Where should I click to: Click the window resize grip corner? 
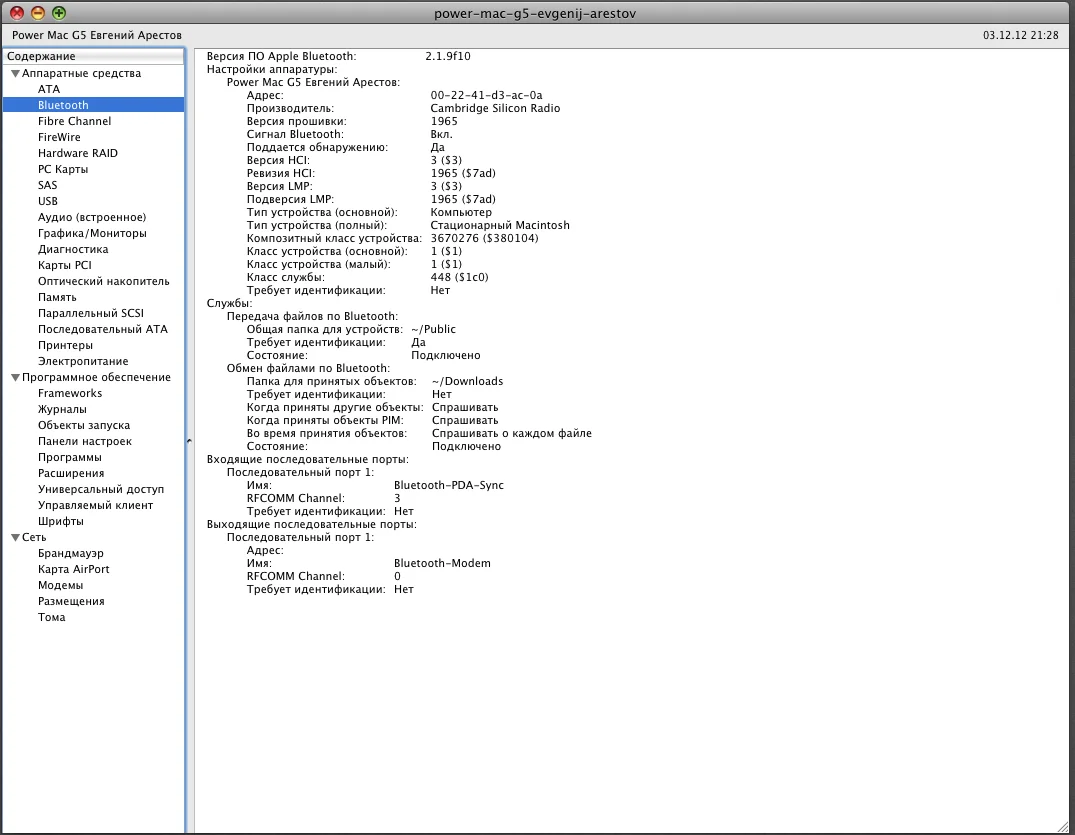point(1063,827)
